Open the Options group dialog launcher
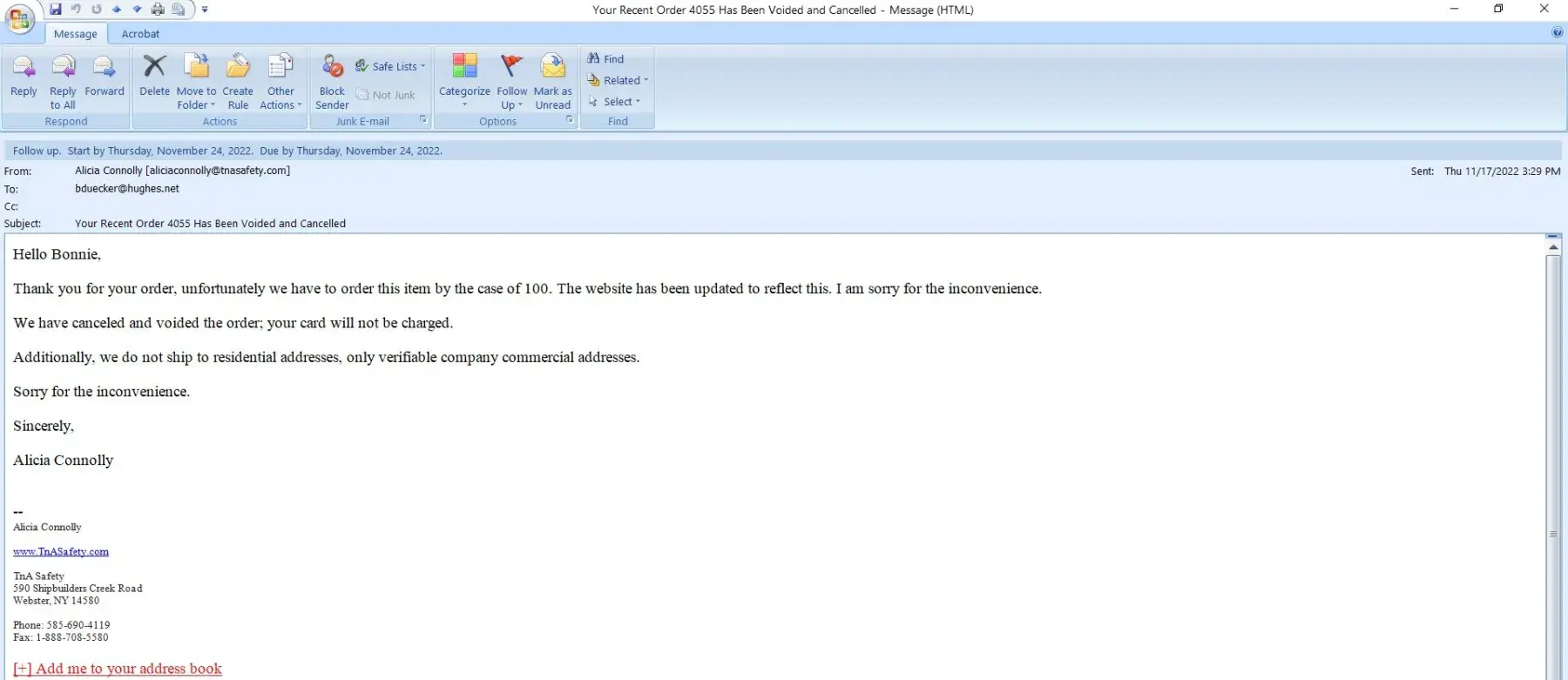 point(570,120)
